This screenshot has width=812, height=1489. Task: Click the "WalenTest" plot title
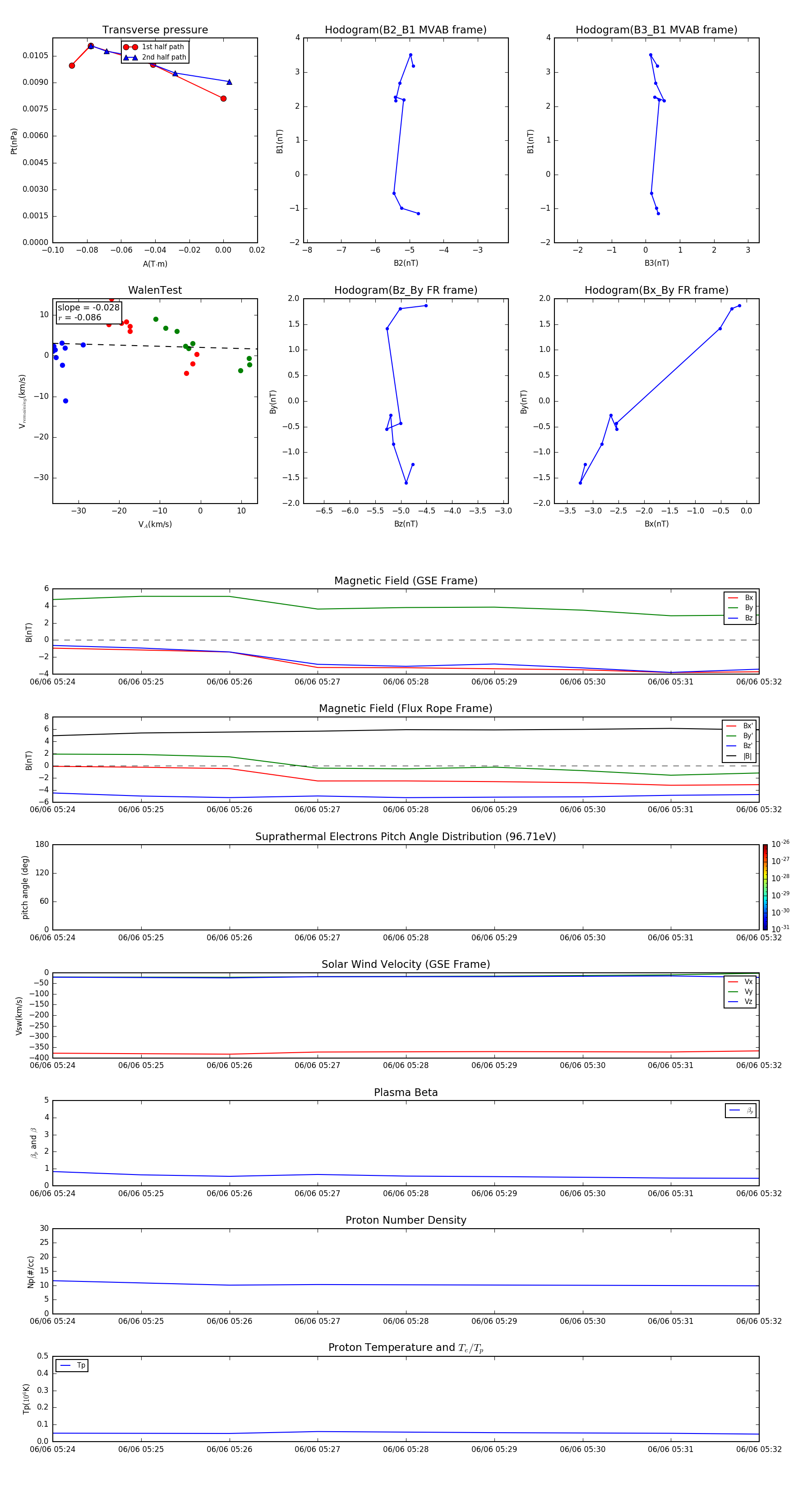(x=155, y=290)
